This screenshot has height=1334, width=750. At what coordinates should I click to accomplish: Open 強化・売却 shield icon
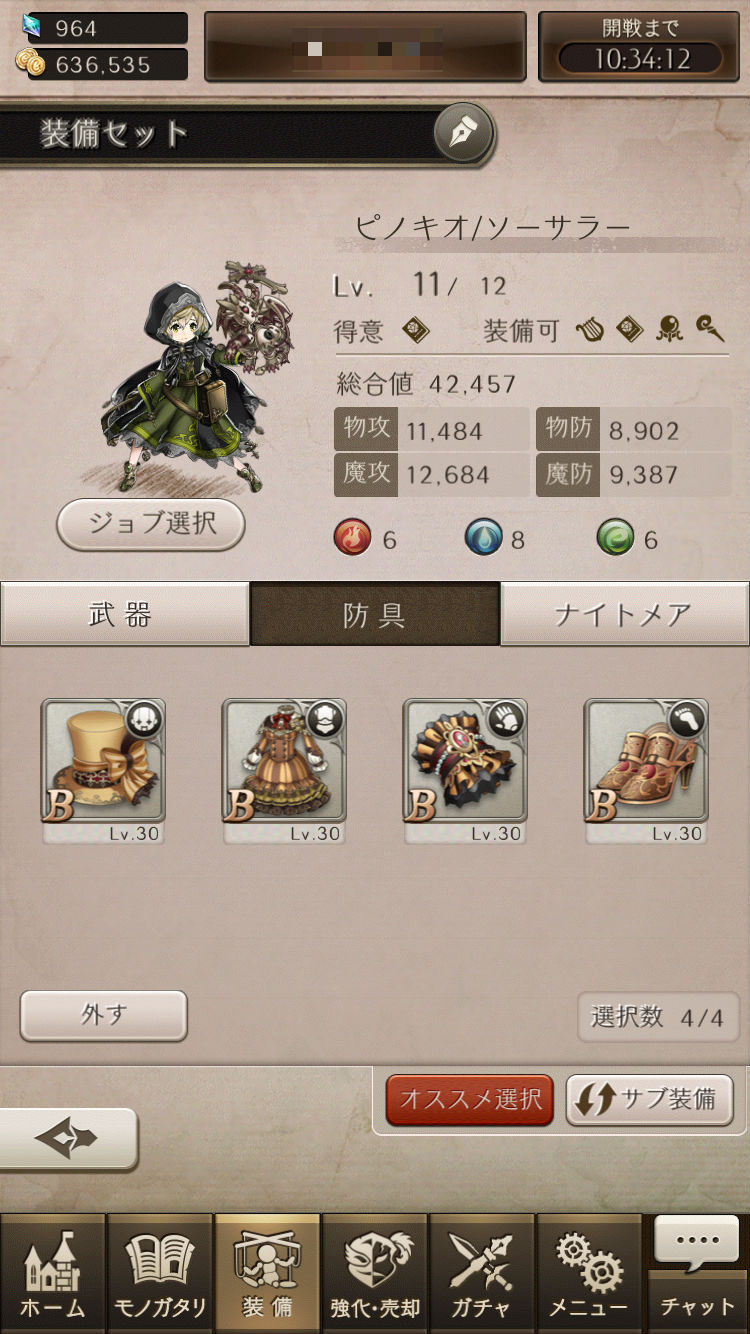[375, 1273]
